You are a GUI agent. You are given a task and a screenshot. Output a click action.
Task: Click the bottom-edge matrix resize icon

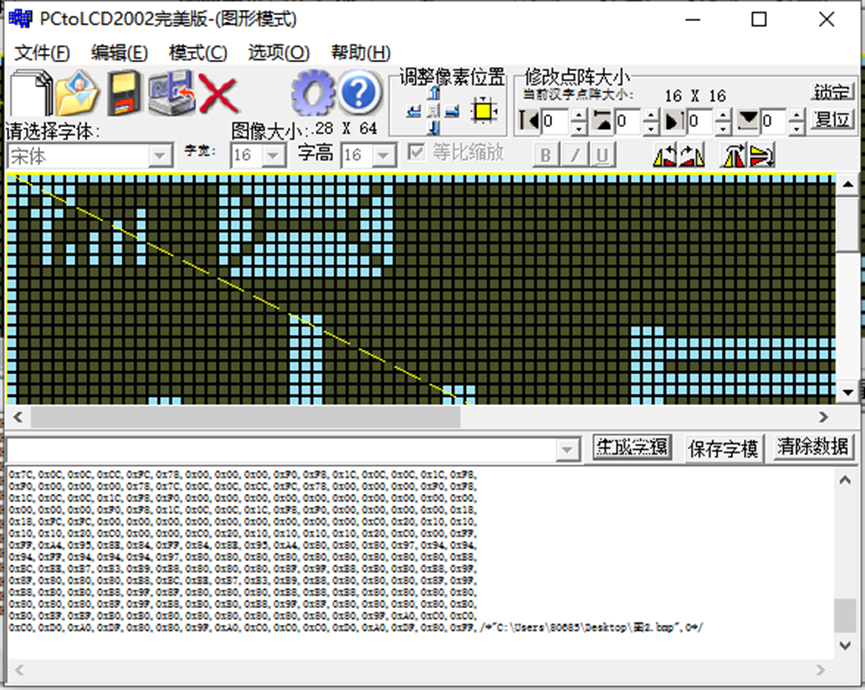(x=747, y=121)
